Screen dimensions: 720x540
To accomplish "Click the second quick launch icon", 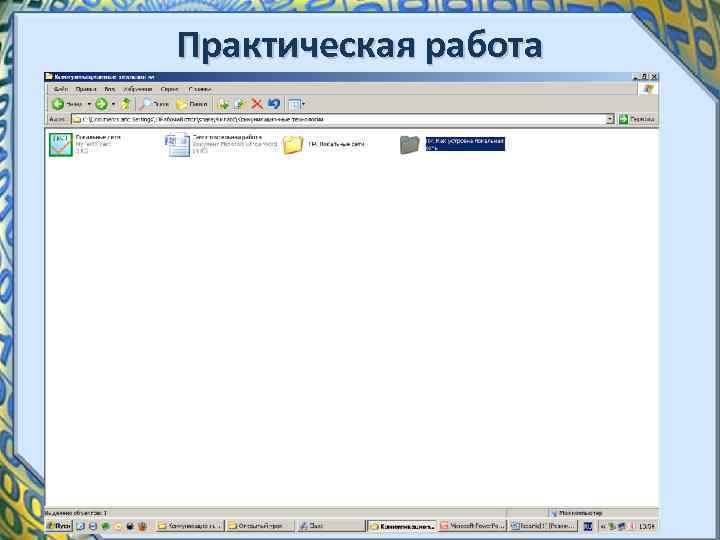I will (93, 526).
